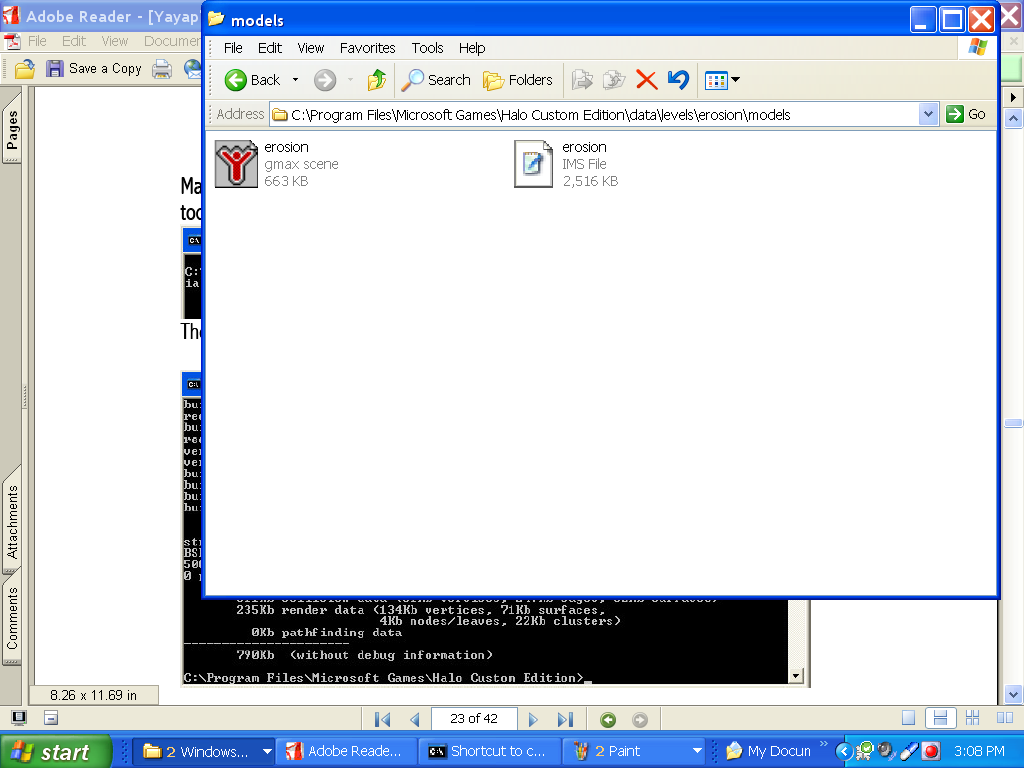The width and height of the screenshot is (1024, 768).
Task: Click the blue Undo arrow icon
Action: pos(678,80)
